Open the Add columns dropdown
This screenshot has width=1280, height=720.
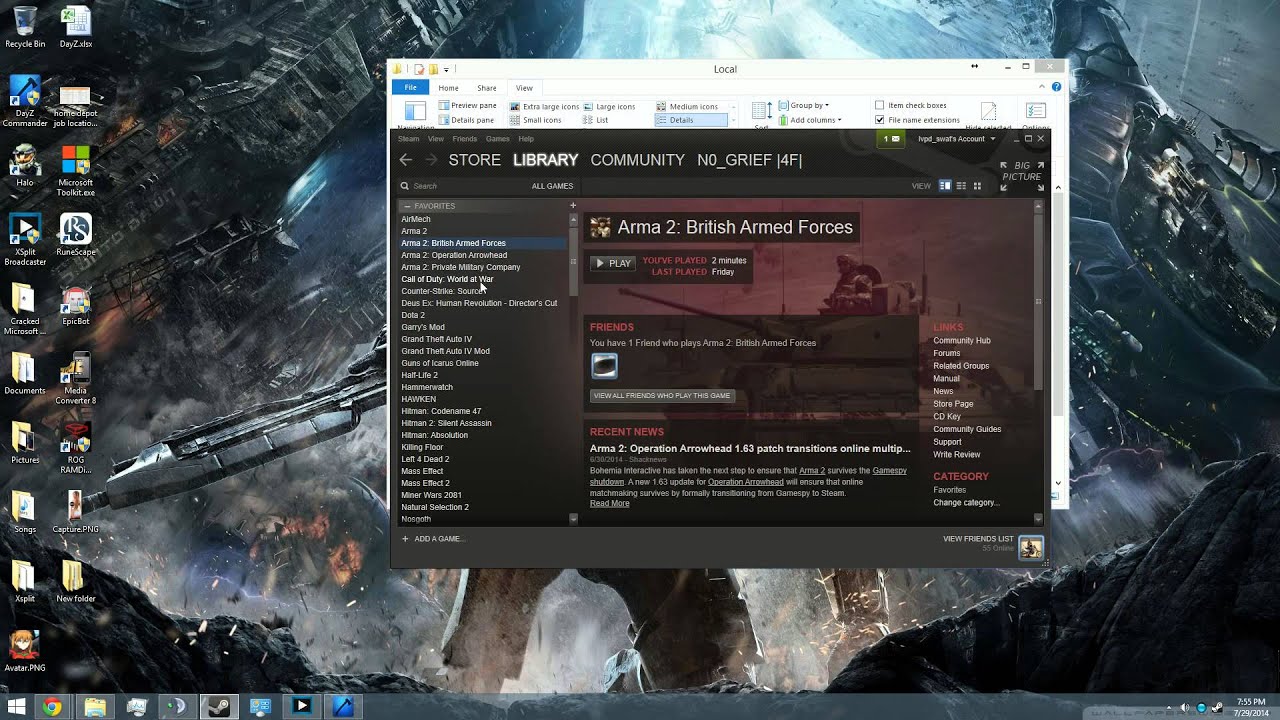(810, 120)
